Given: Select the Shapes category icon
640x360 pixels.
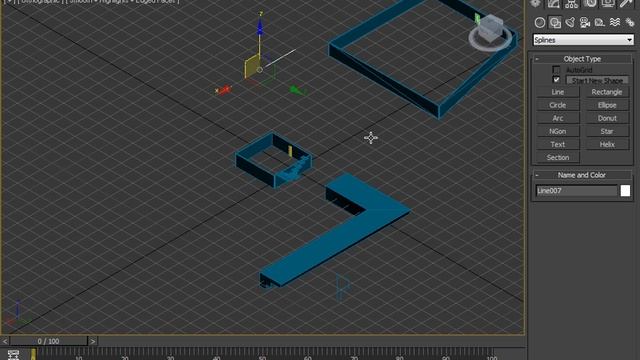Looking at the screenshot, I should [555, 22].
